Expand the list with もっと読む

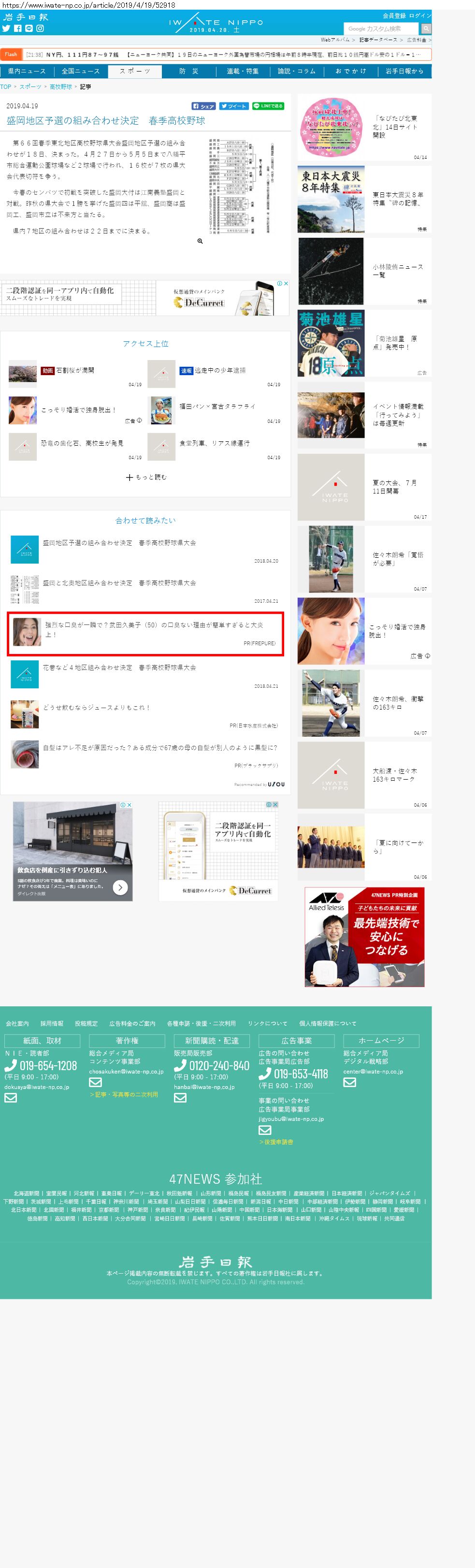146,477
